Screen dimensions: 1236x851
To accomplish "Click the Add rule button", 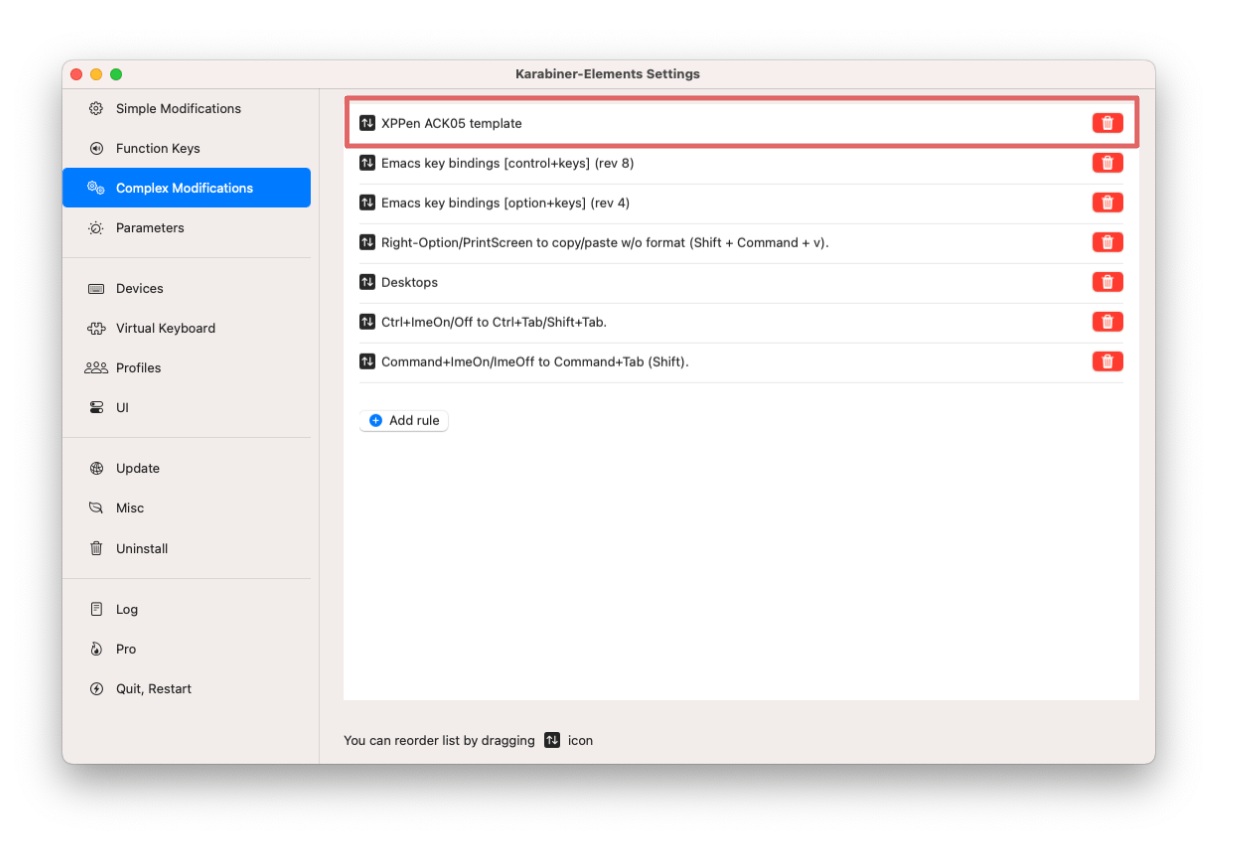I will (x=404, y=421).
